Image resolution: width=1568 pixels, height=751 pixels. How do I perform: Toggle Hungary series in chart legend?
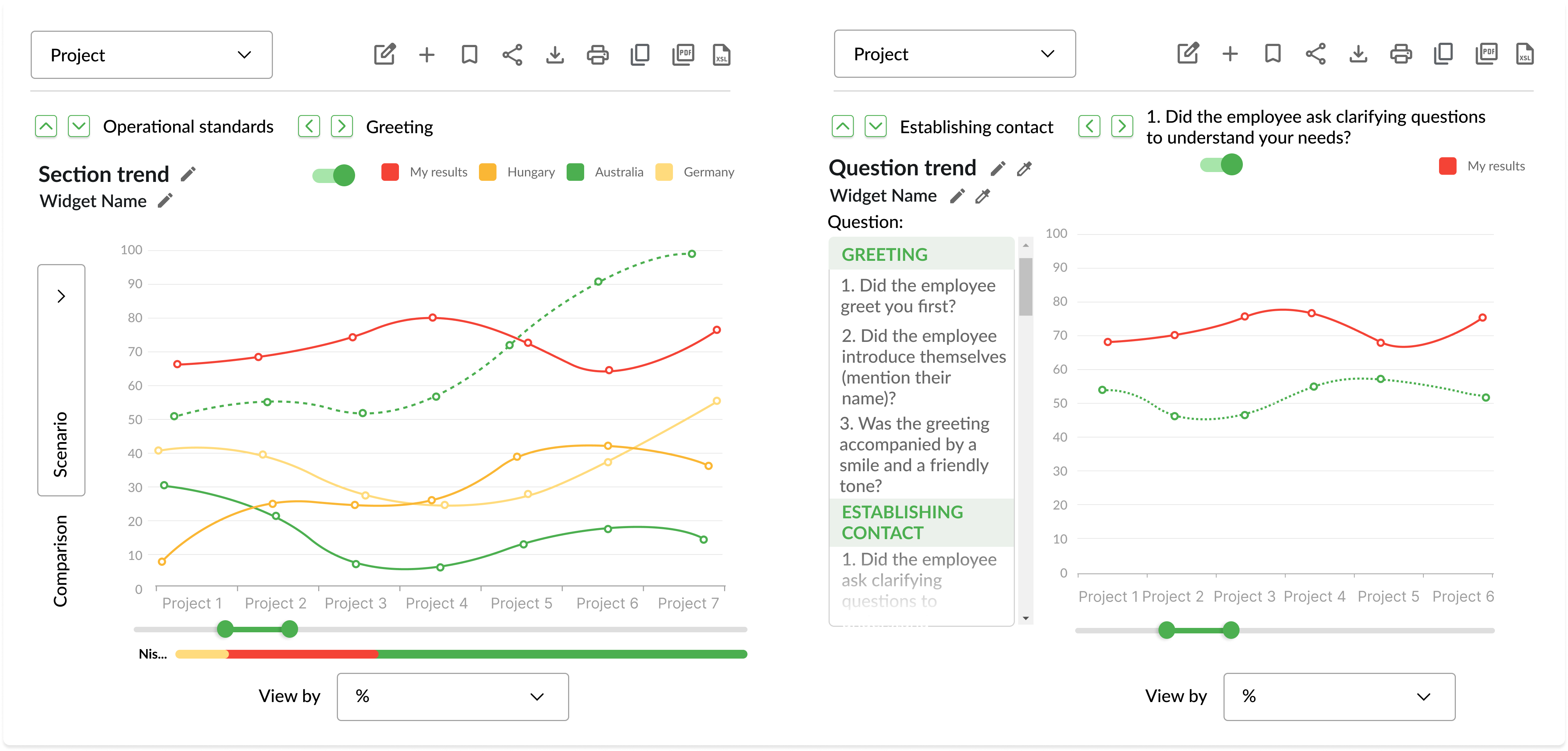pyautogui.click(x=488, y=172)
